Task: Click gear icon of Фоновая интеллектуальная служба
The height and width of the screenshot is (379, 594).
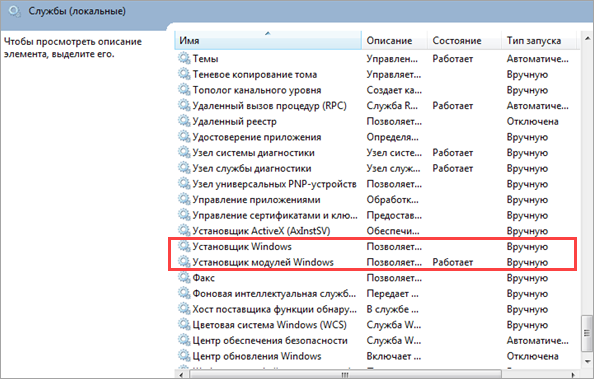Action: pos(184,293)
